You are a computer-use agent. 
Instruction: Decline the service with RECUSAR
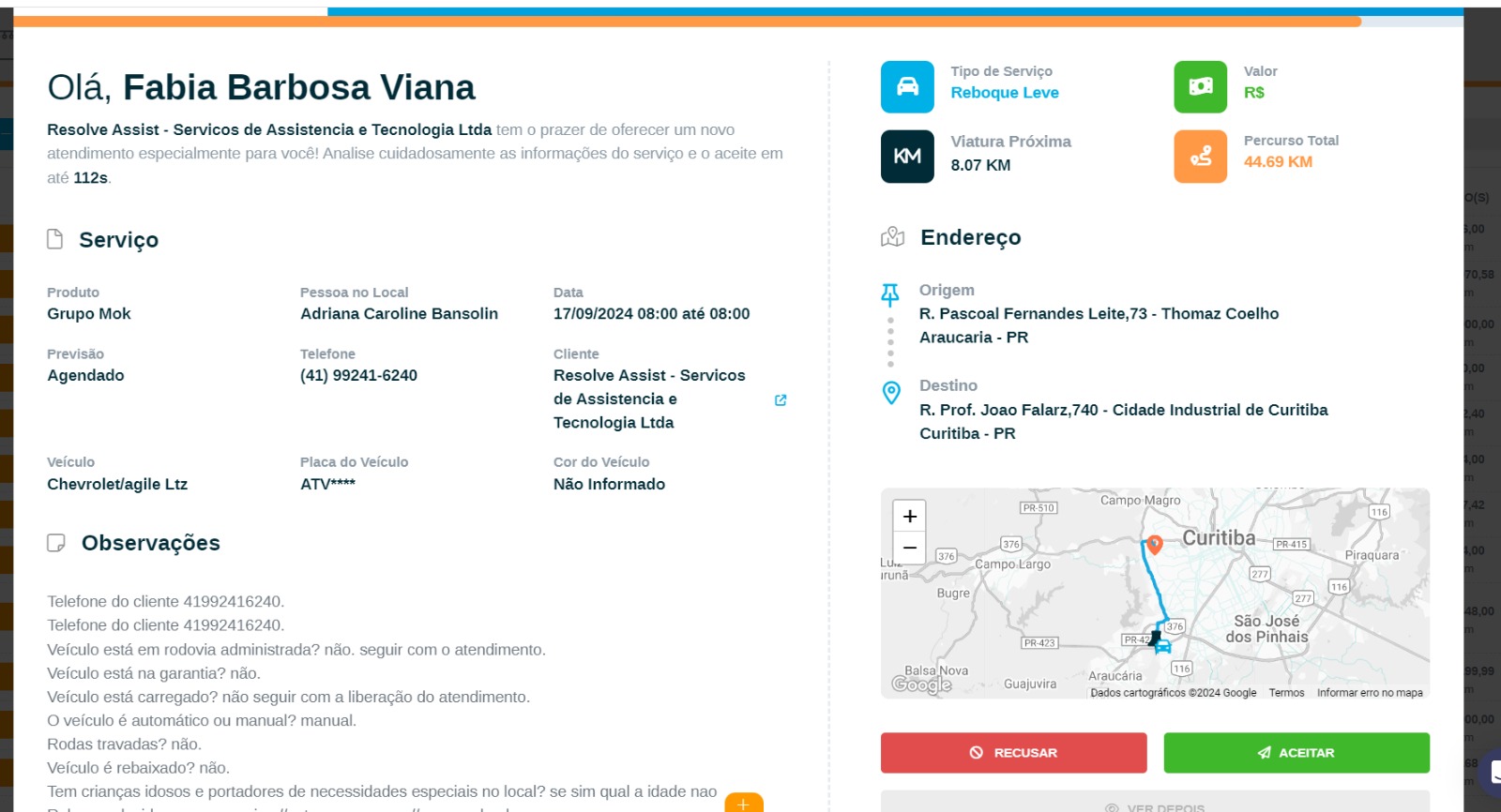[1014, 753]
